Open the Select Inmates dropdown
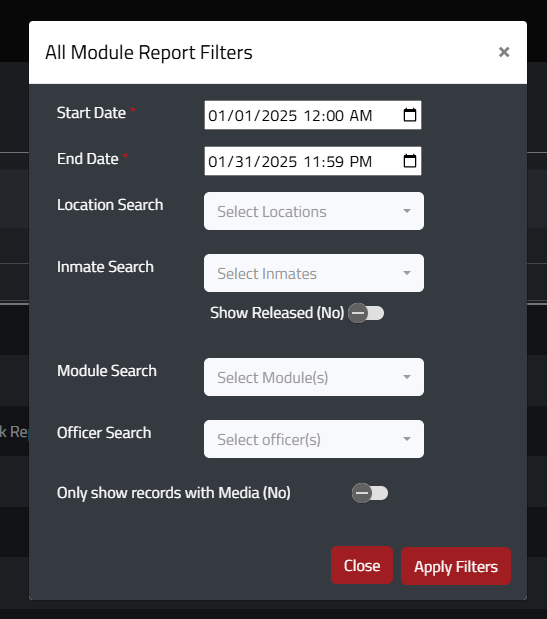 tap(314, 273)
